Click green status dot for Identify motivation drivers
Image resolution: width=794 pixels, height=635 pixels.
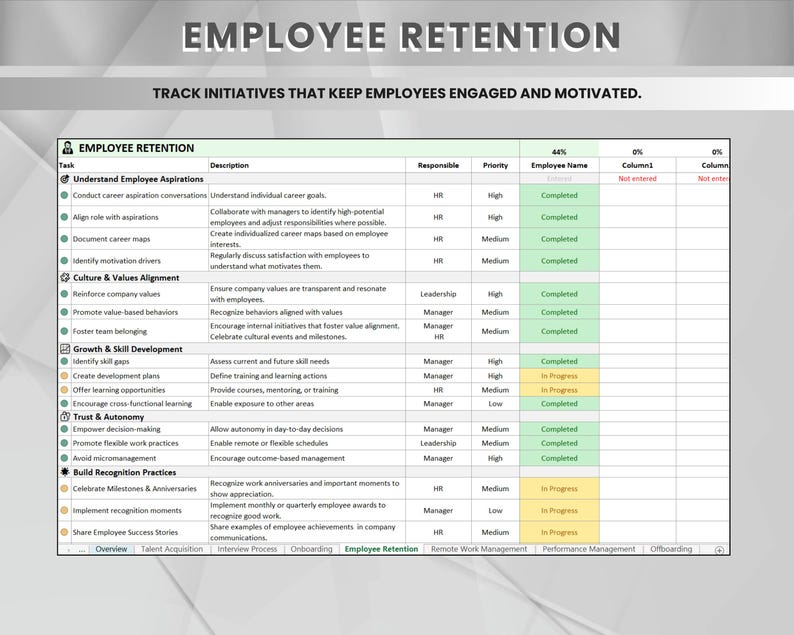64,260
